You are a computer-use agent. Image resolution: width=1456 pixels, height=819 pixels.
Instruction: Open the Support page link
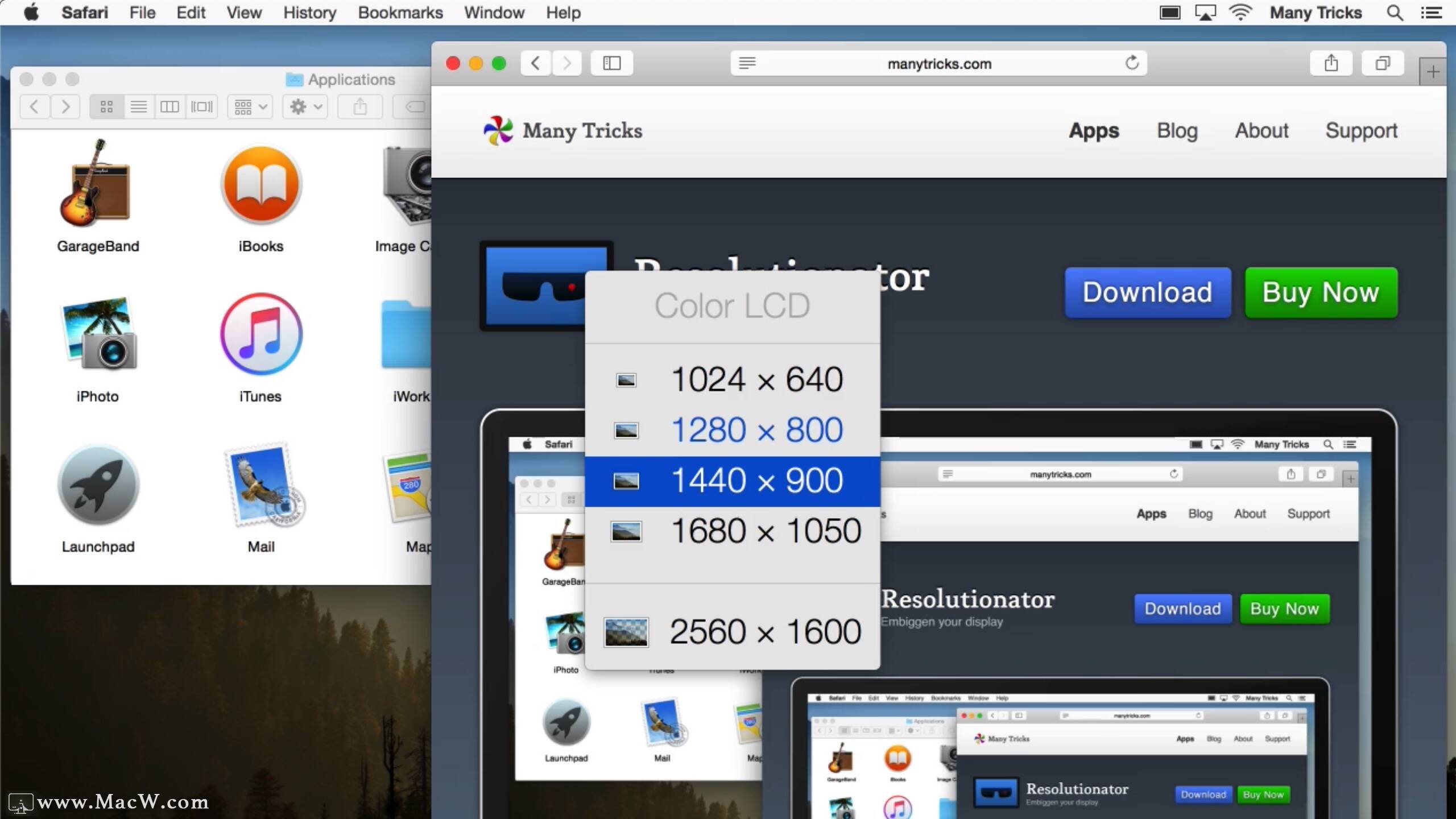tap(1362, 131)
